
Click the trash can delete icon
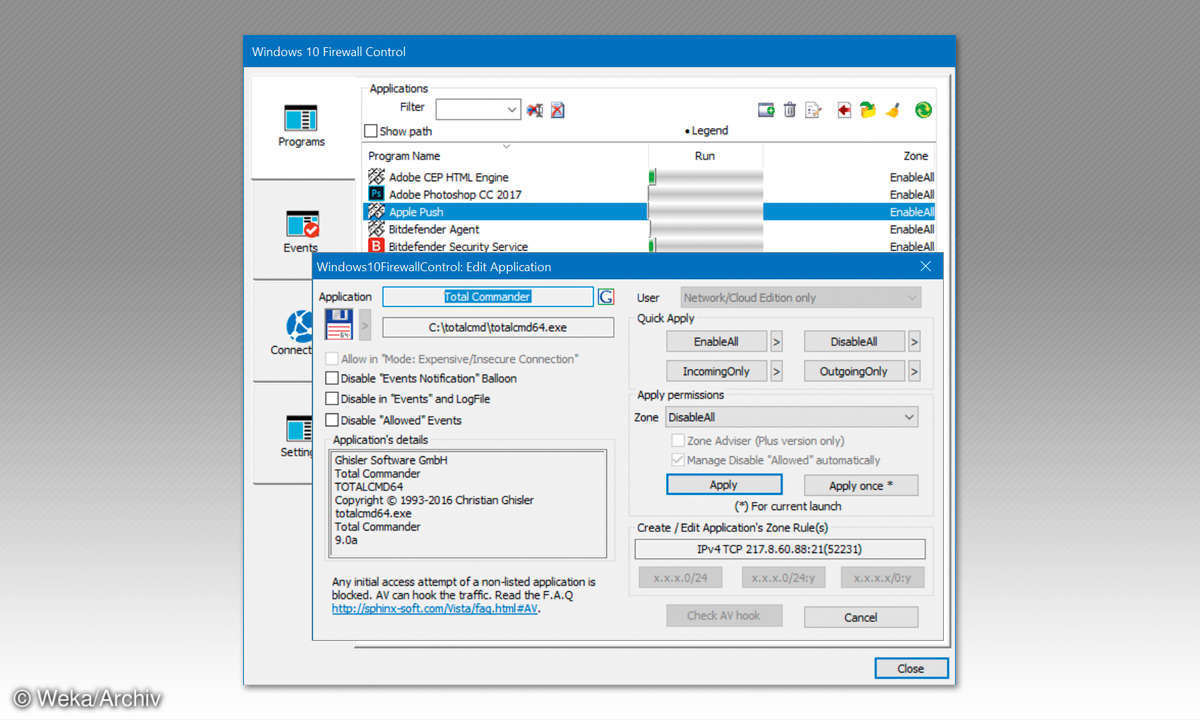pyautogui.click(x=790, y=110)
